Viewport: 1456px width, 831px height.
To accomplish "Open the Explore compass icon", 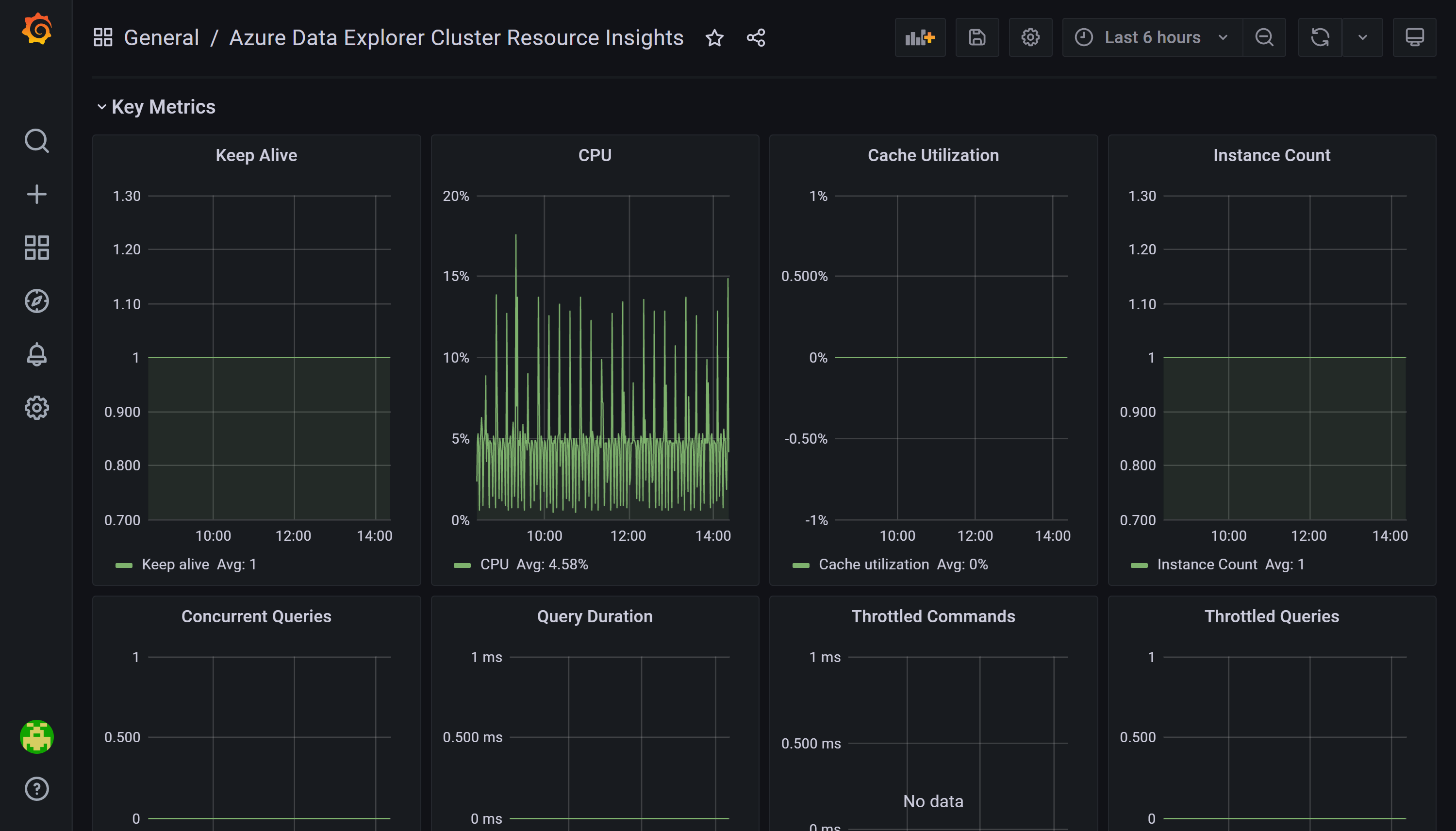I will pos(36,301).
